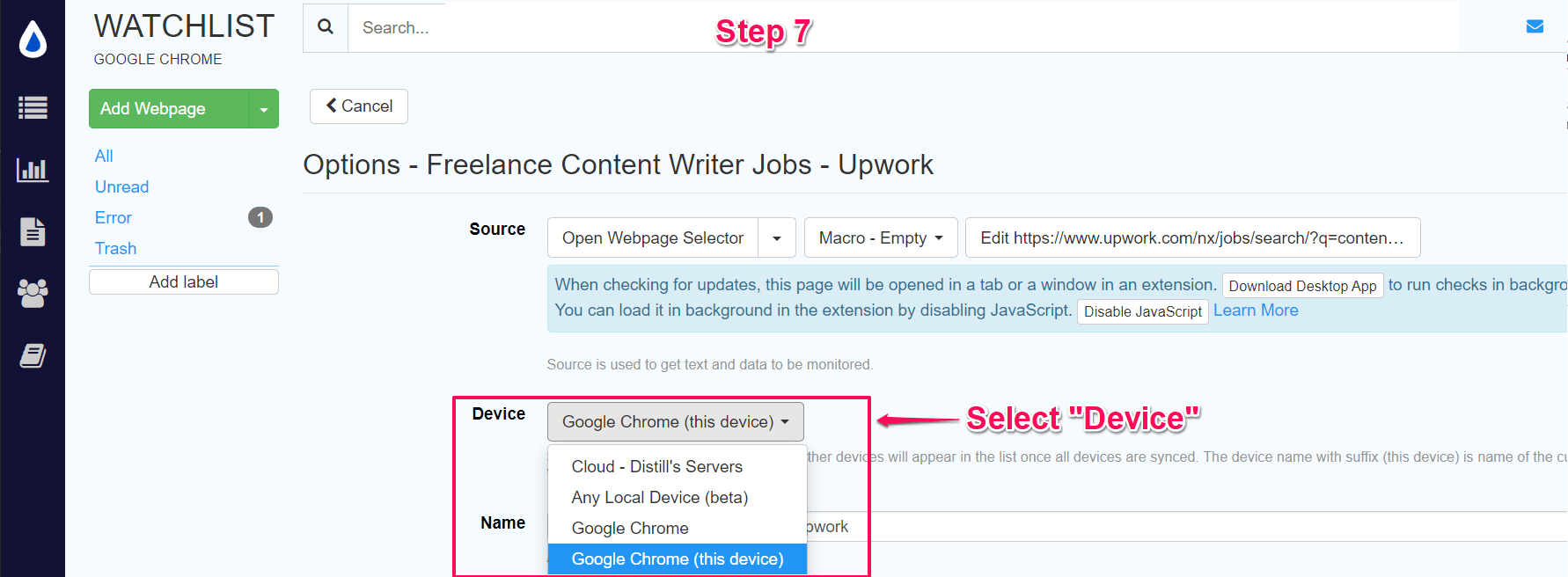Viewport: 1568px width, 577px height.
Task: Expand the Open Webpage Selector caret
Action: tap(777, 238)
